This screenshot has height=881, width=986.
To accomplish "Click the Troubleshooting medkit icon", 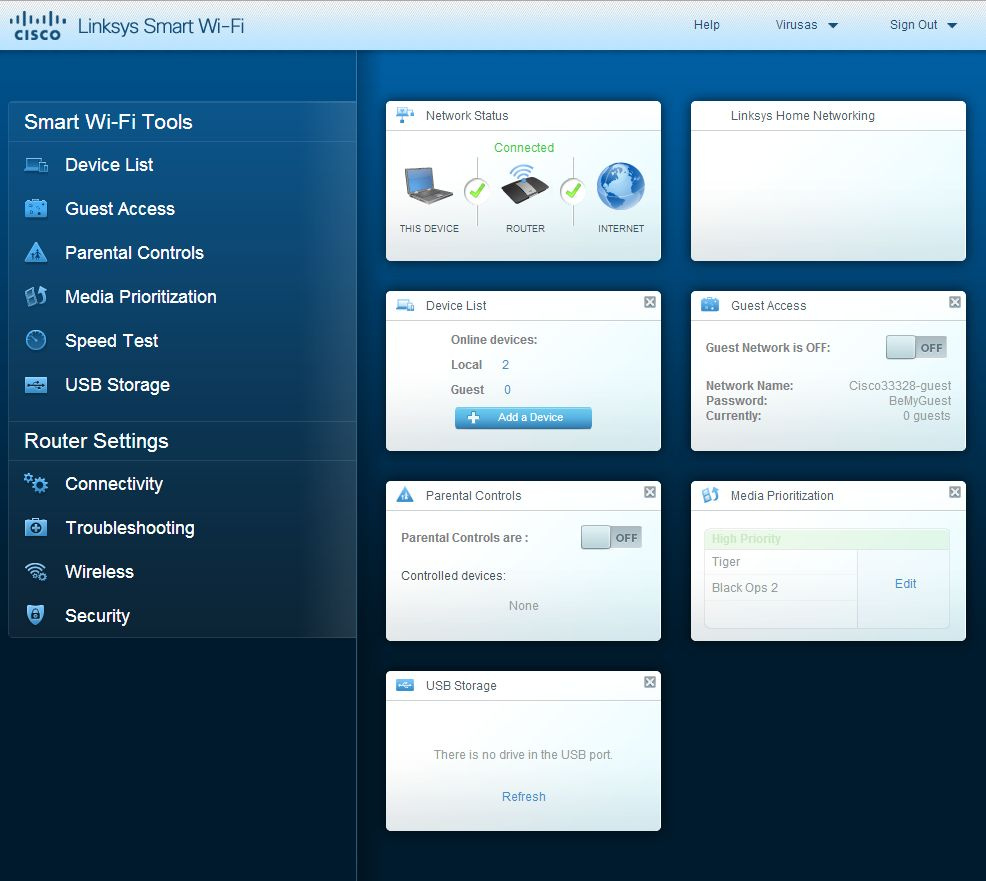I will click(36, 527).
